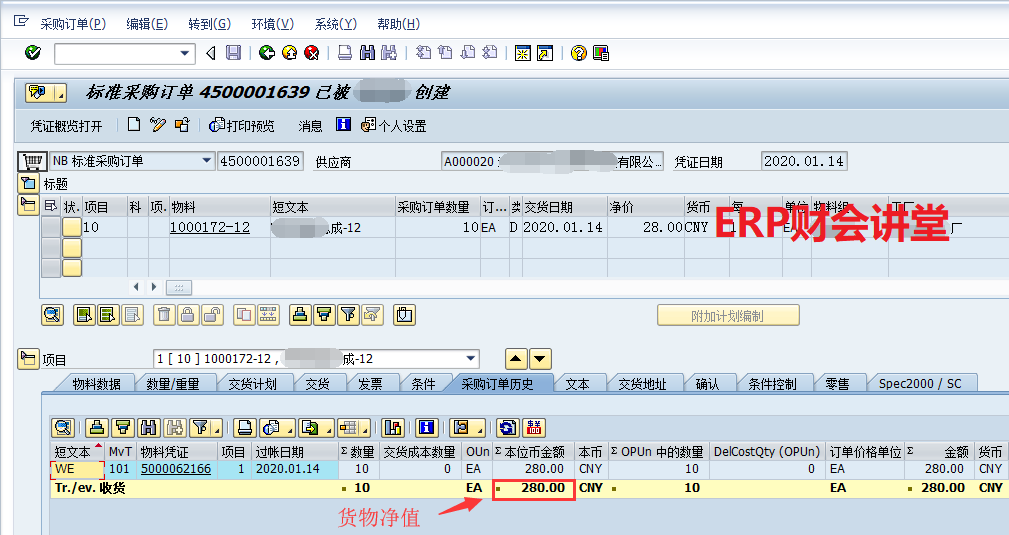
Task: Switch to the 发票 tab
Action: 370,383
